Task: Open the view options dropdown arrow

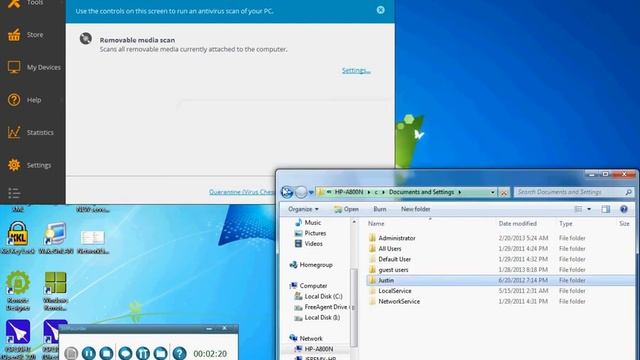Action: (589, 209)
